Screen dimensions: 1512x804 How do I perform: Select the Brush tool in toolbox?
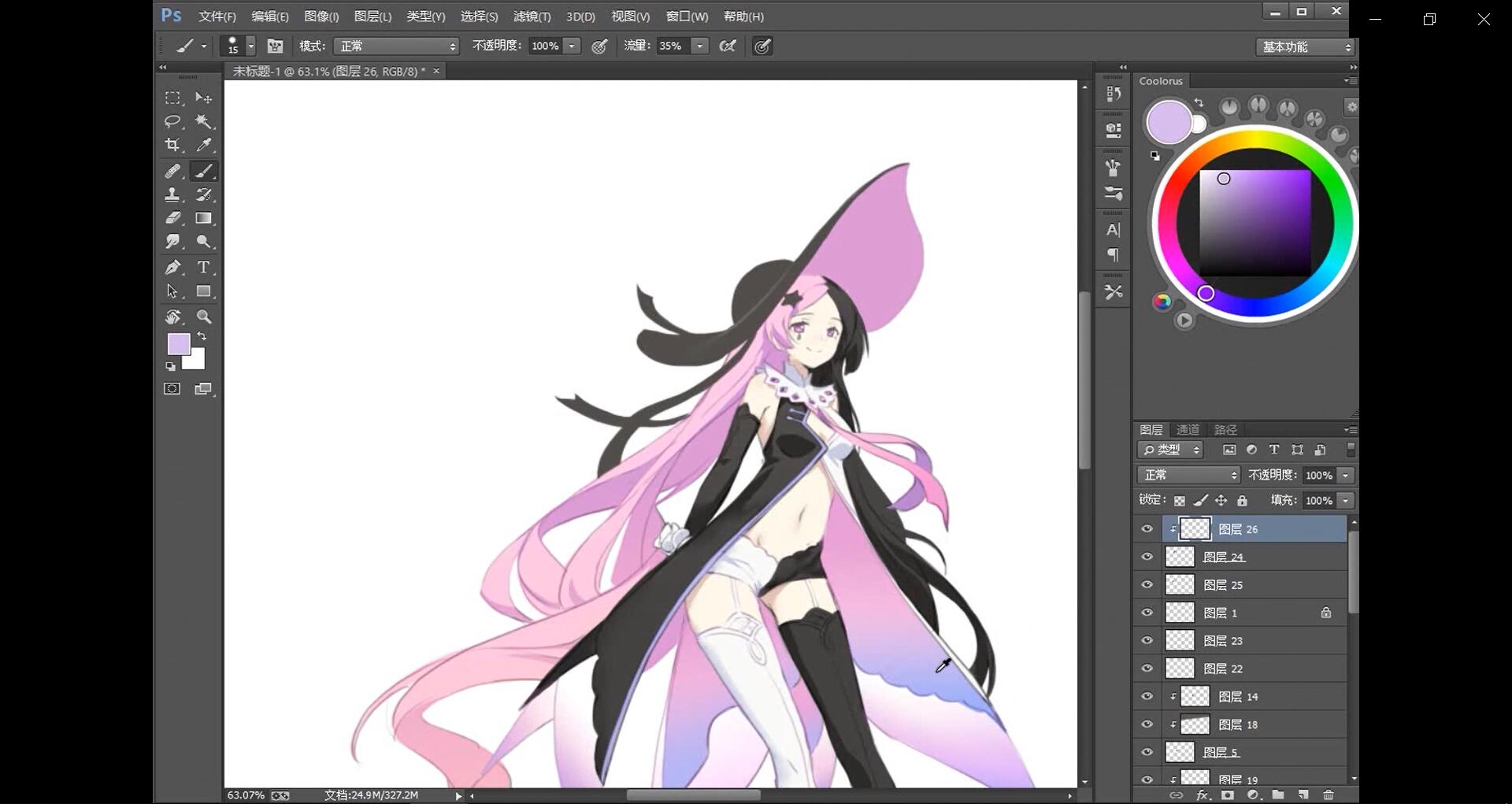203,171
